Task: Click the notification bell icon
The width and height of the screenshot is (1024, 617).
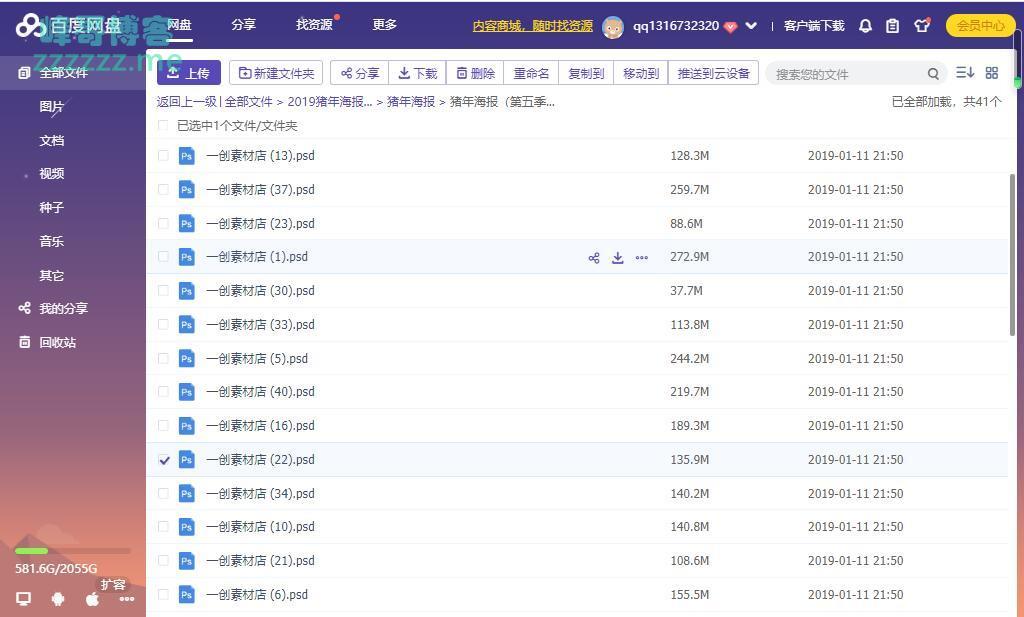Action: click(865, 26)
